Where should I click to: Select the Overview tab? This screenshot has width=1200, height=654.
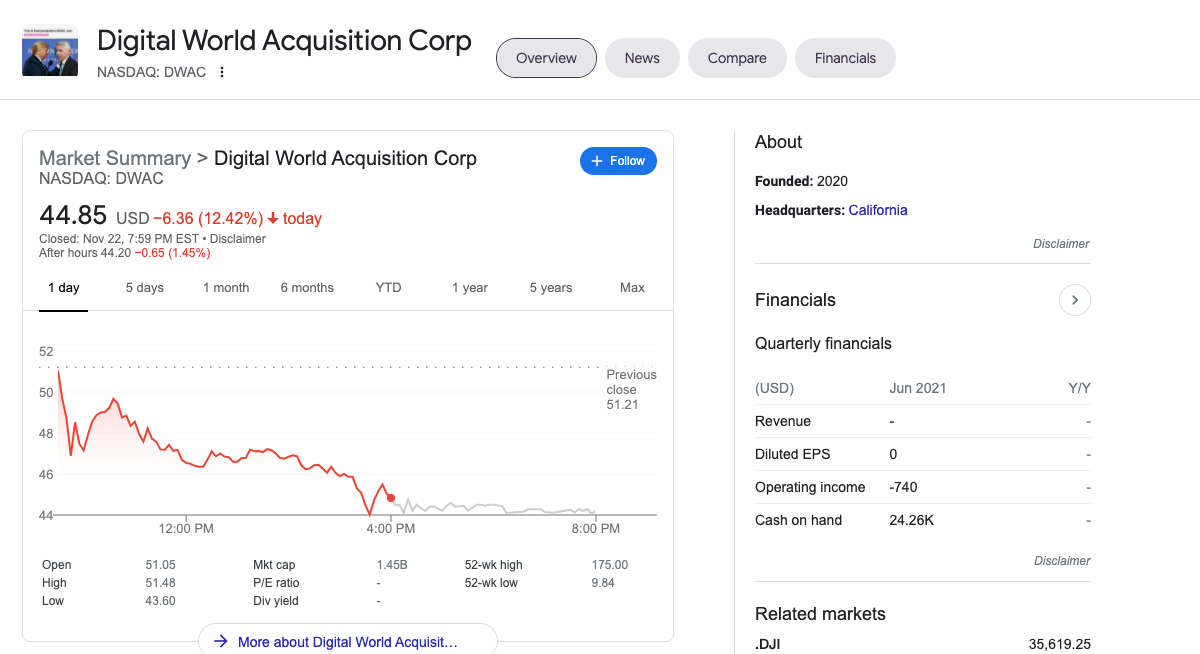(546, 58)
